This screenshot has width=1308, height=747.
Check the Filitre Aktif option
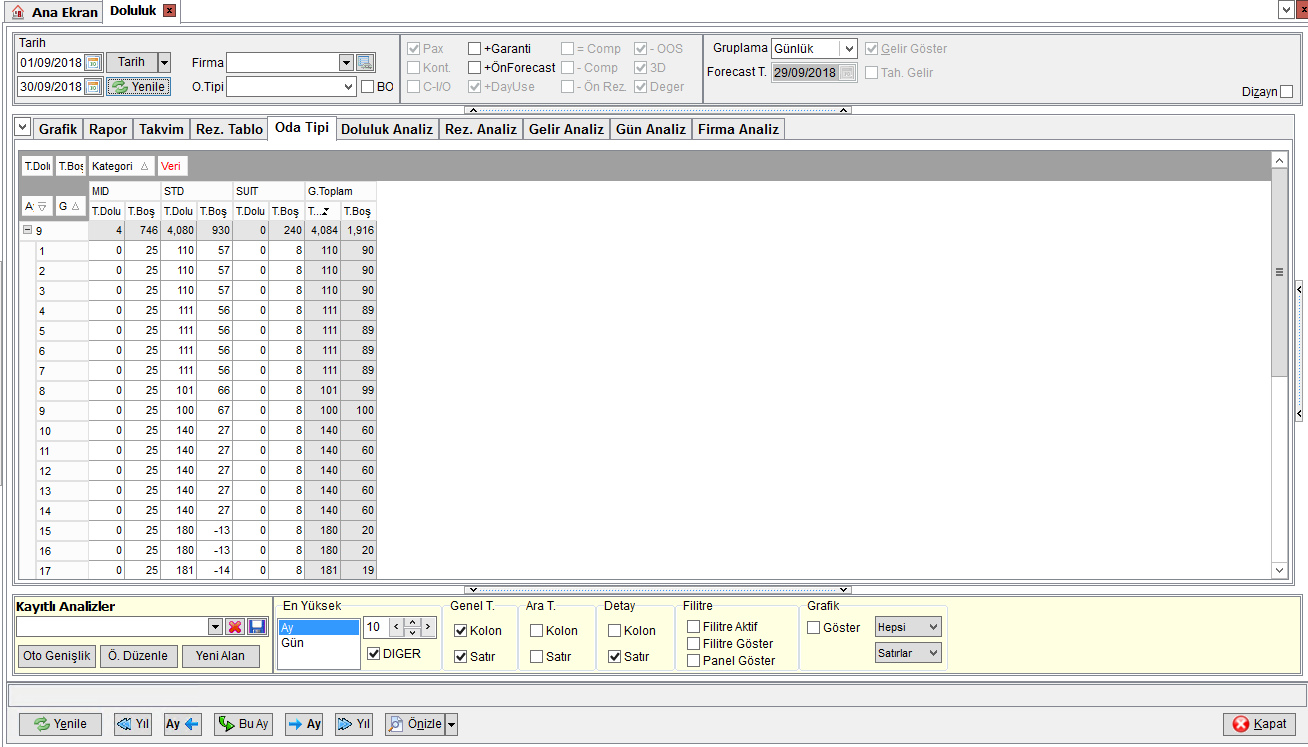tap(693, 626)
